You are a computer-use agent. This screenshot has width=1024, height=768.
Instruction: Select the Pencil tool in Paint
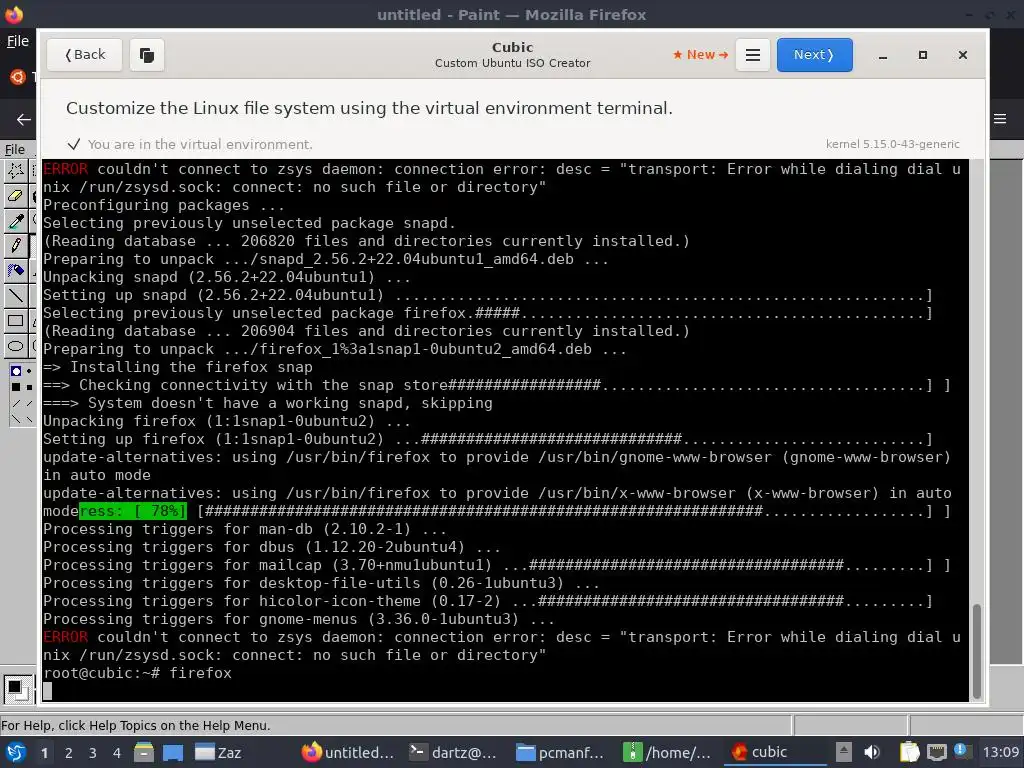point(15,246)
